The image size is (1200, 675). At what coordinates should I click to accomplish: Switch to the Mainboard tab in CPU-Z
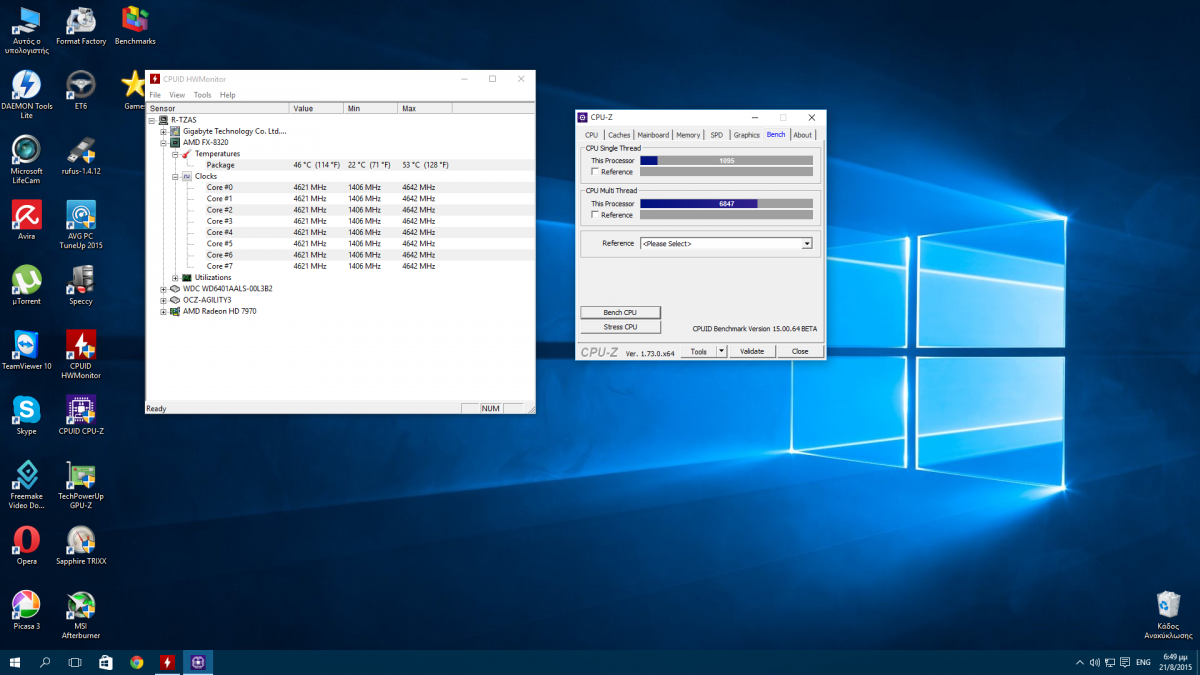[x=653, y=135]
